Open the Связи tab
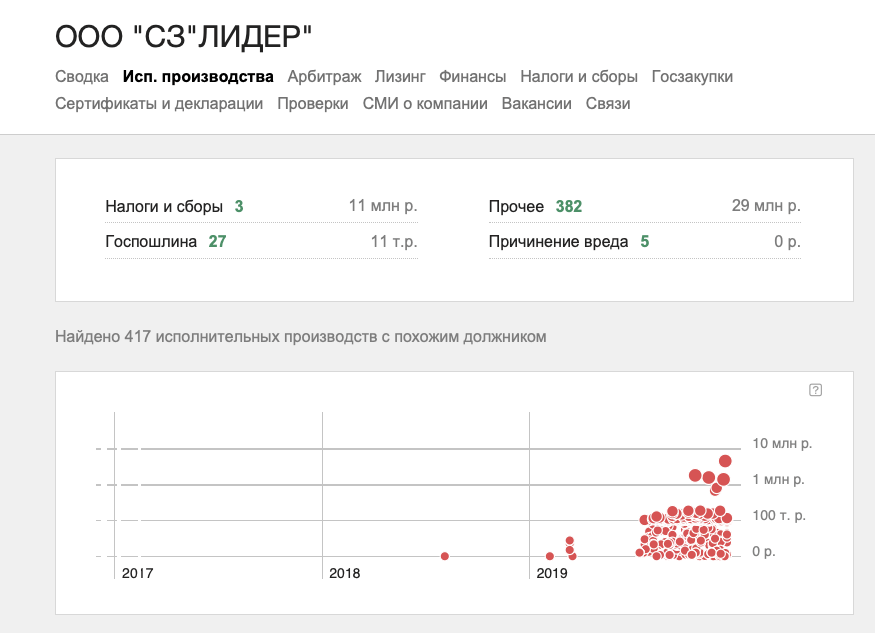875x633 pixels. (x=608, y=104)
